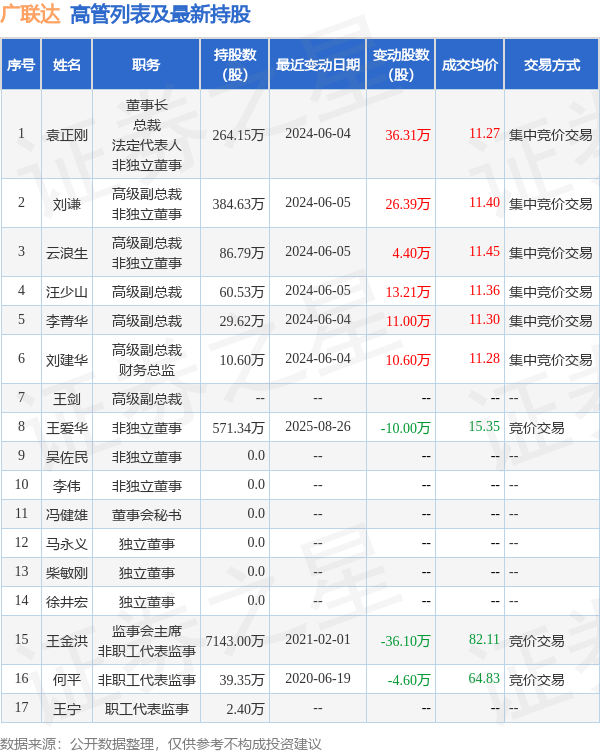
Task: Click shareholding value 2.40万
Action: [x=245, y=709]
